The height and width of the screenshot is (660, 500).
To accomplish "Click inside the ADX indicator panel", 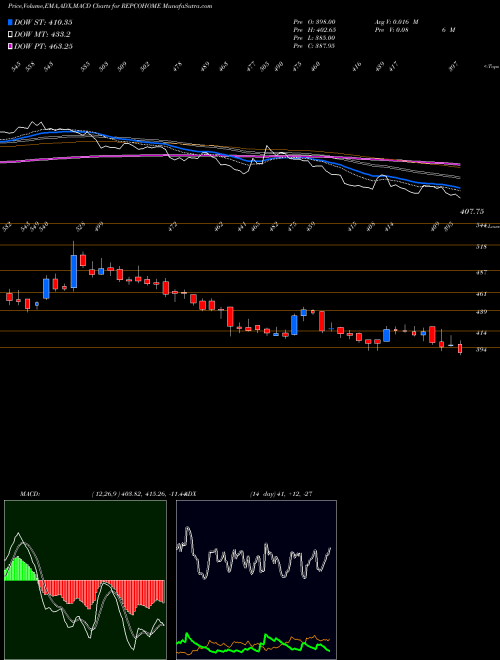I will [256, 580].
